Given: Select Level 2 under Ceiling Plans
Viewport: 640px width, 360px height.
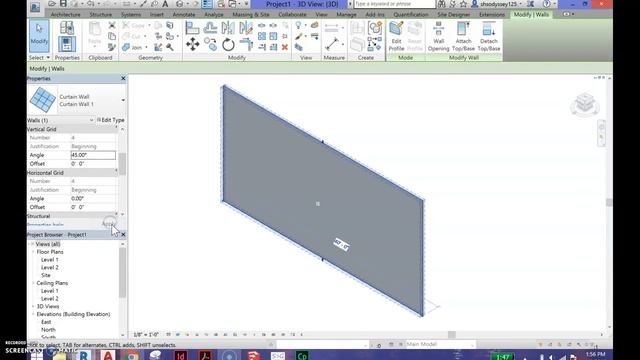Looking at the screenshot, I should (x=50, y=298).
